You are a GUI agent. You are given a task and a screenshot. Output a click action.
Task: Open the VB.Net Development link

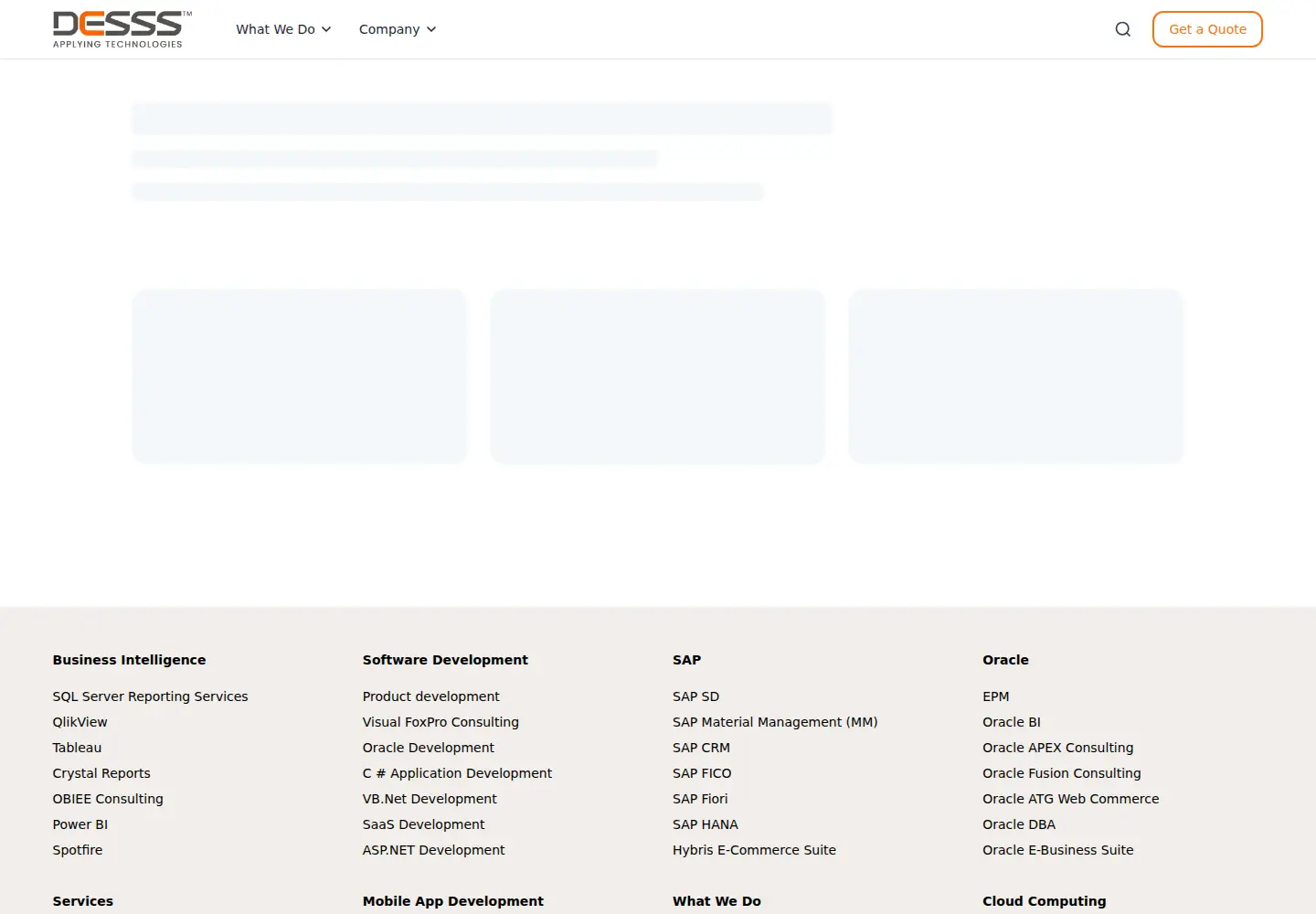pos(430,799)
